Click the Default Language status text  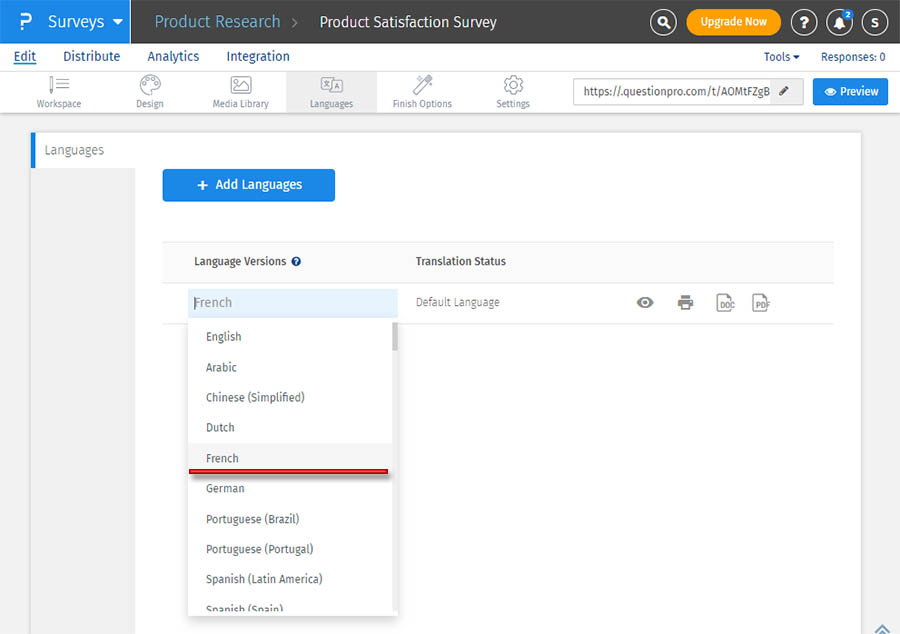pyautogui.click(x=457, y=302)
